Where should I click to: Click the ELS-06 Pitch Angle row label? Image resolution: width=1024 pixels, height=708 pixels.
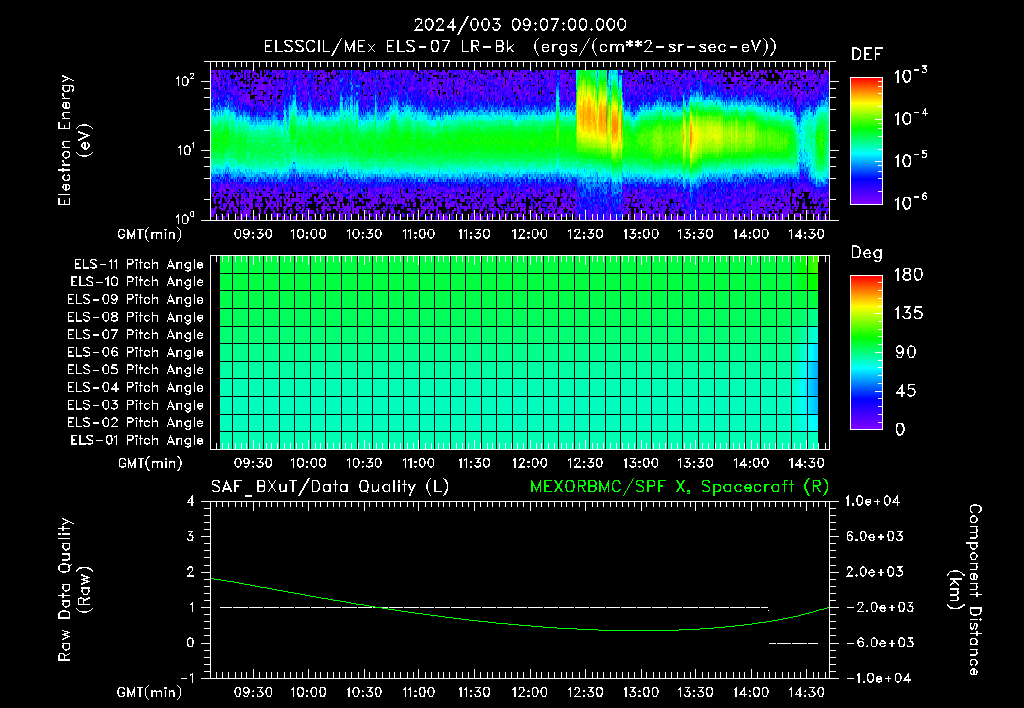click(x=136, y=352)
